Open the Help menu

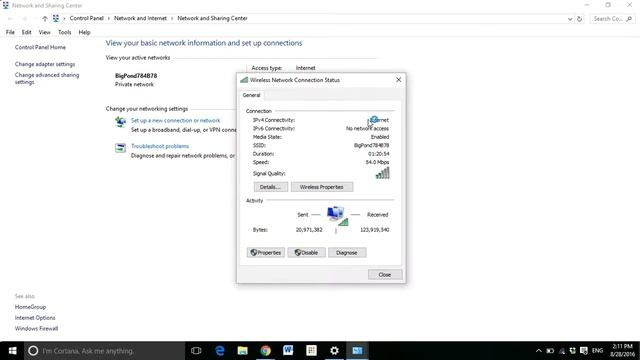(84, 32)
